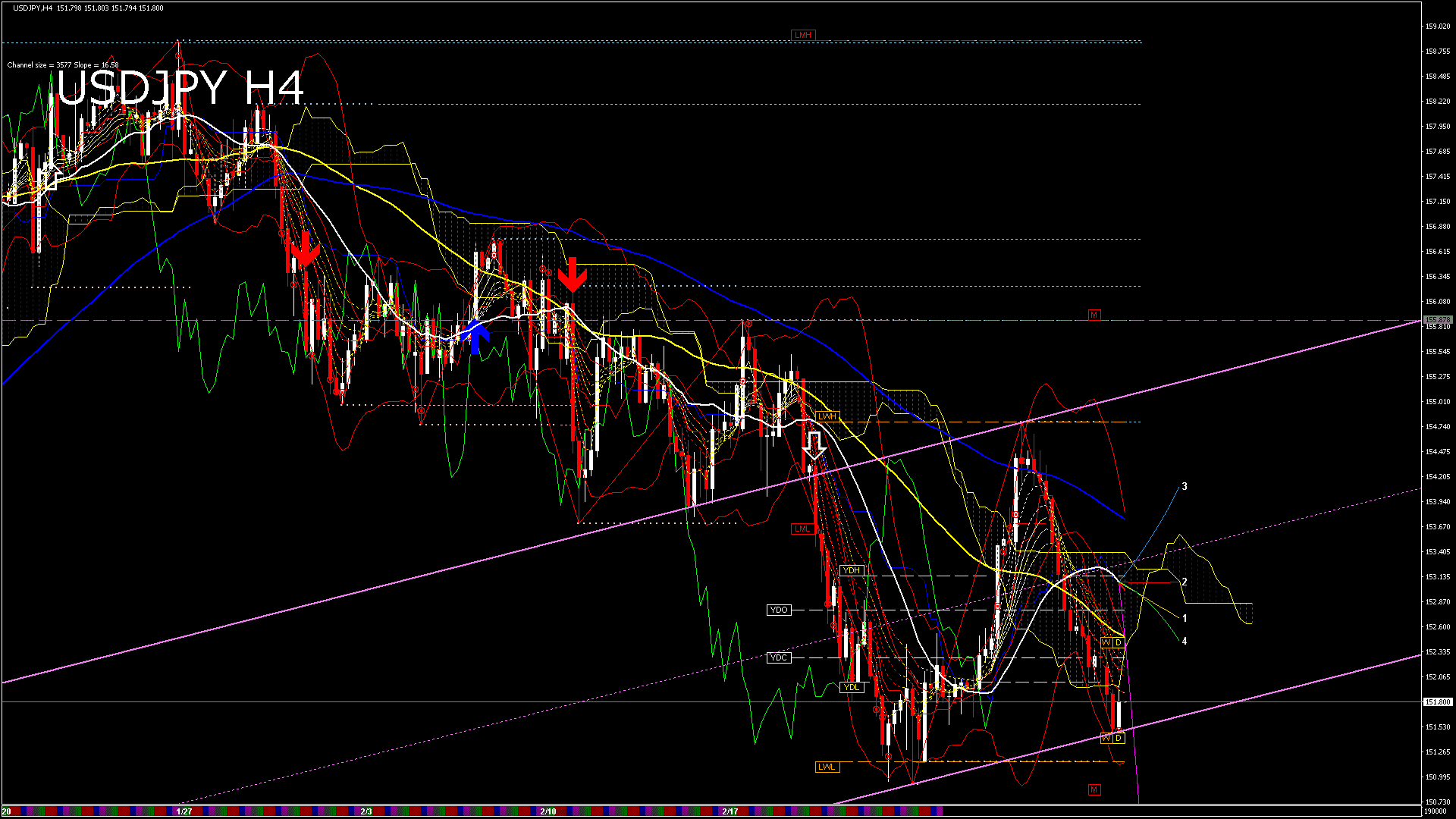Select the red down arrow near 2/10
This screenshot has width=1456, height=819.
[573, 275]
